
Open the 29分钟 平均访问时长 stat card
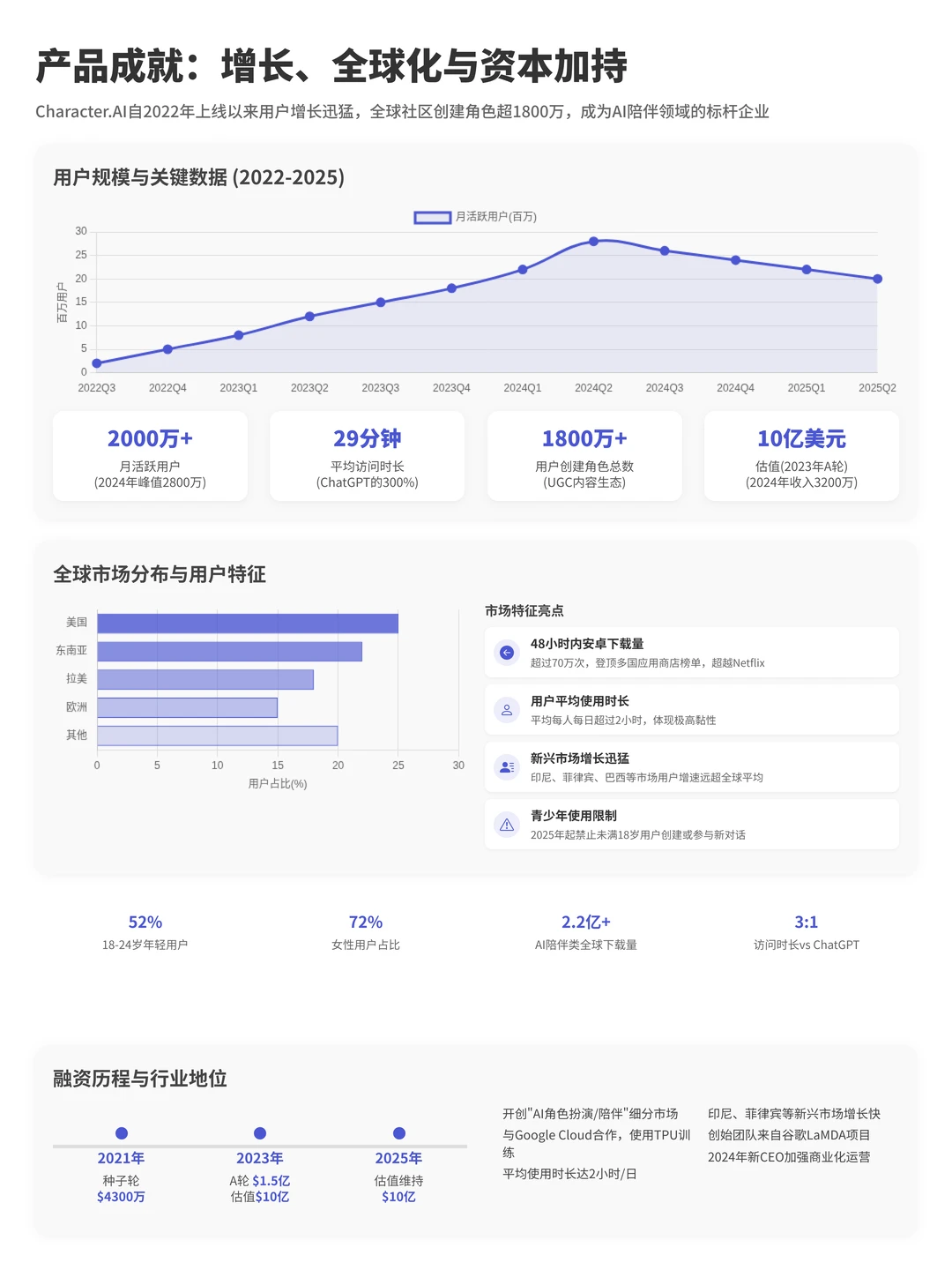click(x=368, y=456)
